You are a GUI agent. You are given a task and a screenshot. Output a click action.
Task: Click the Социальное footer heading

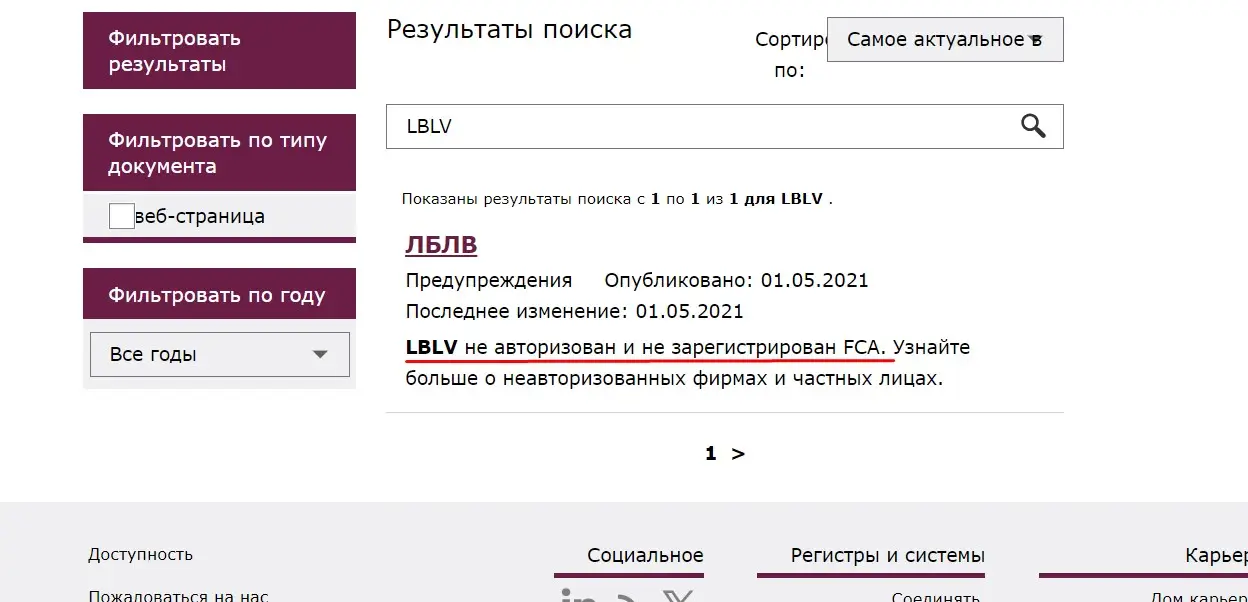(645, 555)
